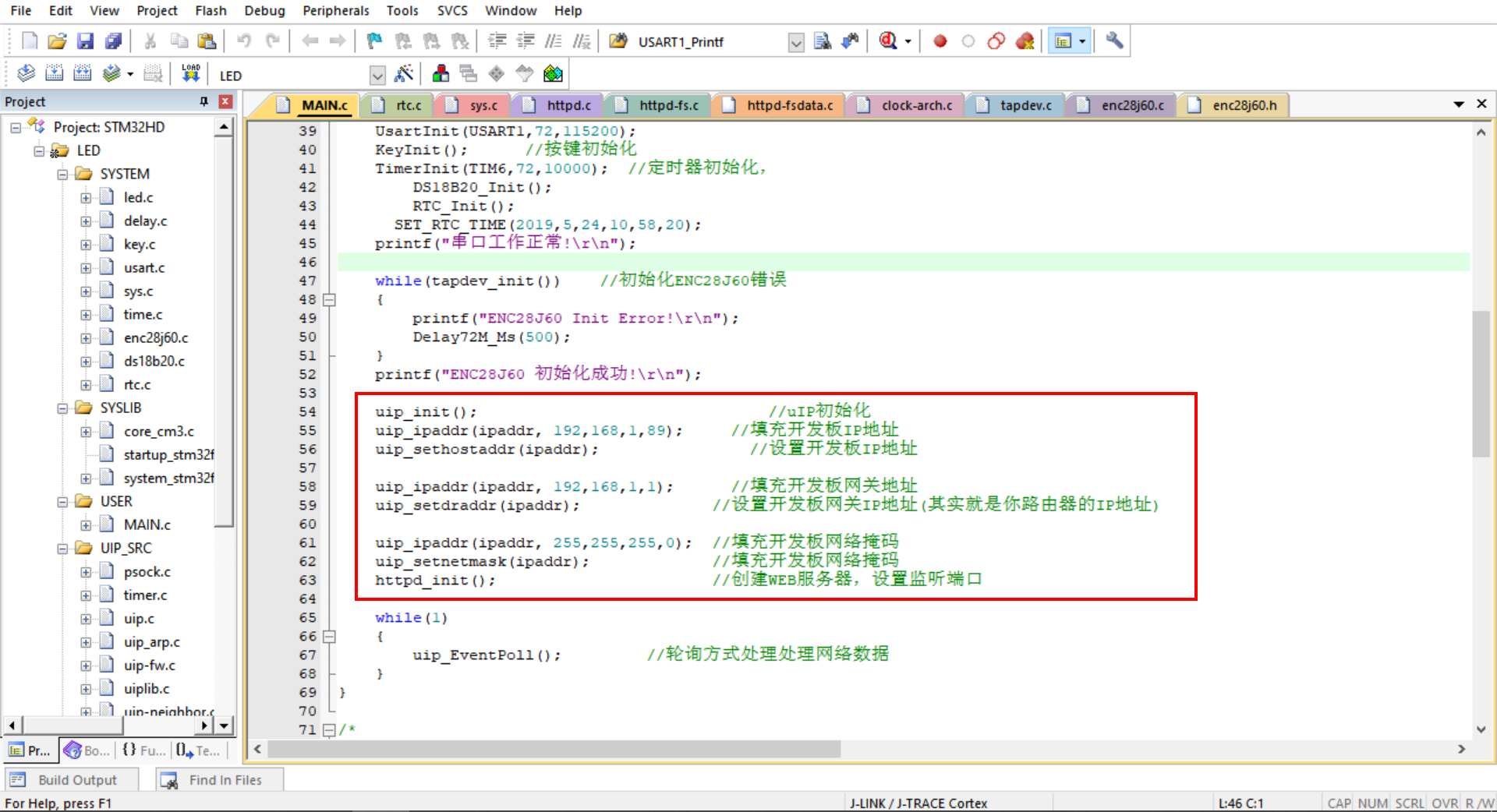Select uip_arp.c in the project tree
Viewport: 1497px width, 812px height.
click(x=151, y=642)
